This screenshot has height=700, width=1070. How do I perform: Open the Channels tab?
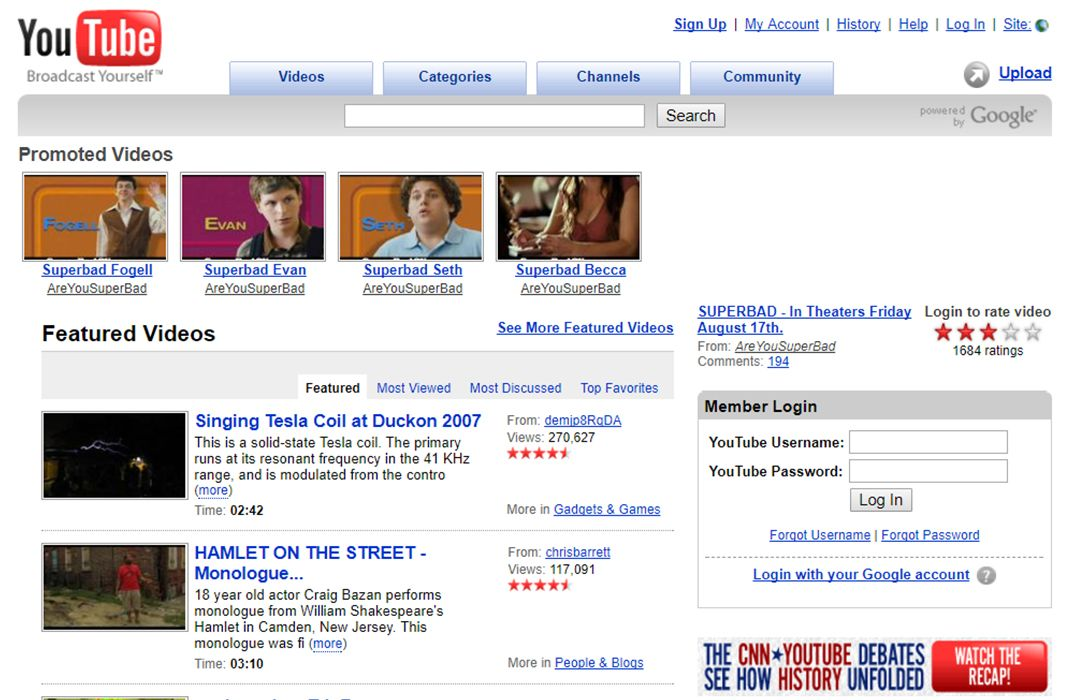point(608,77)
